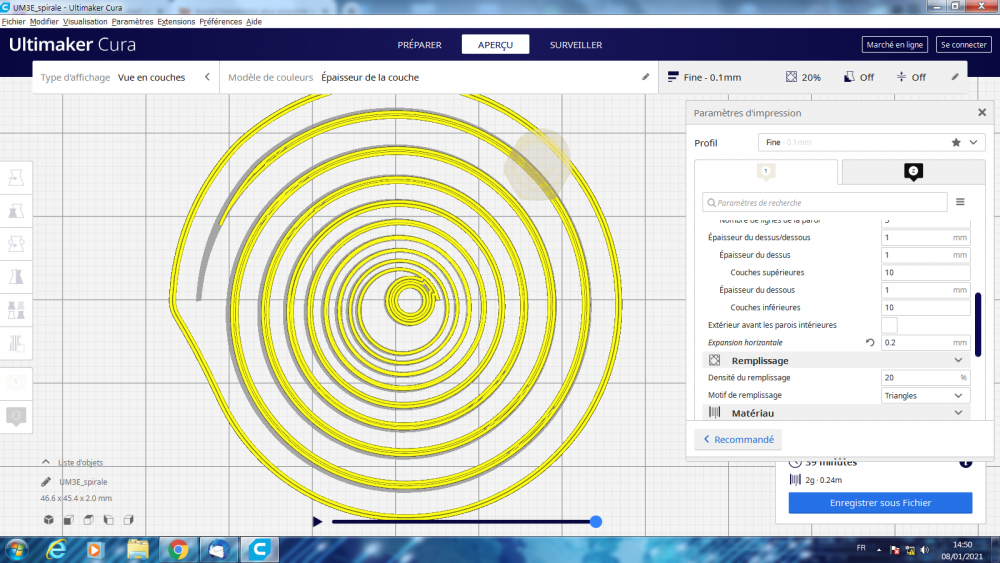1000x563 pixels.
Task: Open the settings visibility hamburger menu
Action: click(960, 202)
